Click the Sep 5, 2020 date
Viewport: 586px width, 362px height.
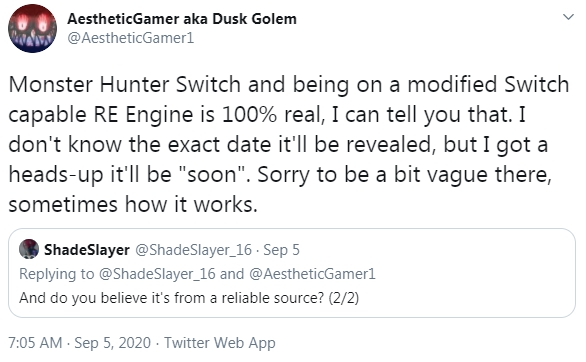(112, 343)
